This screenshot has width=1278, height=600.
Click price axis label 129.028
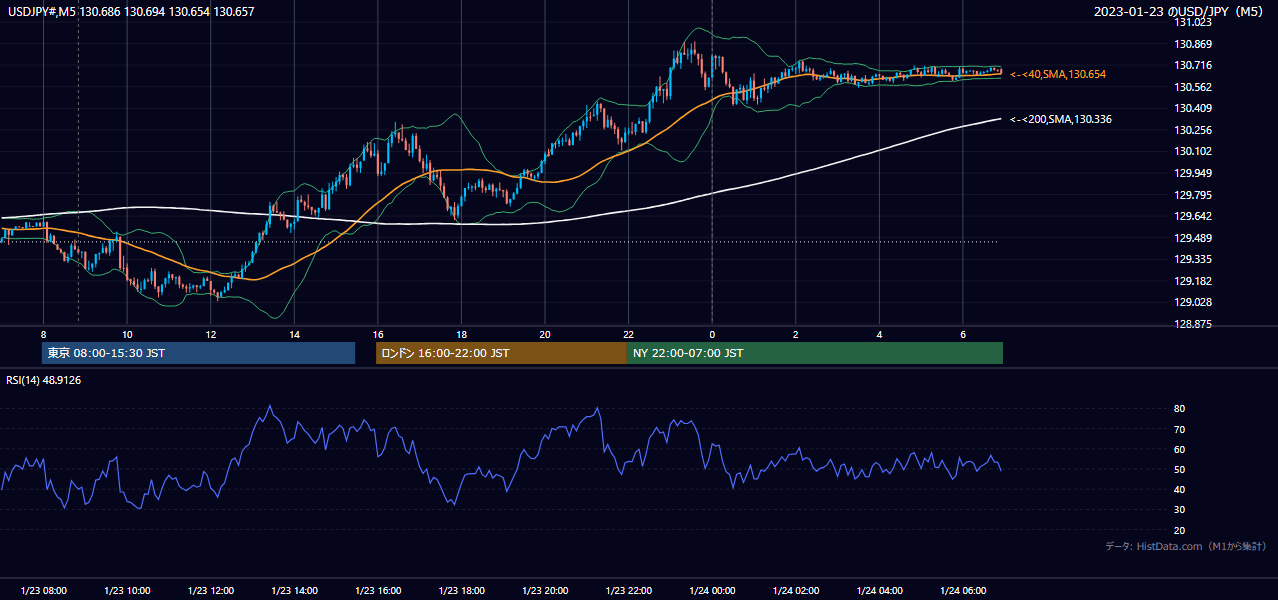[1193, 302]
